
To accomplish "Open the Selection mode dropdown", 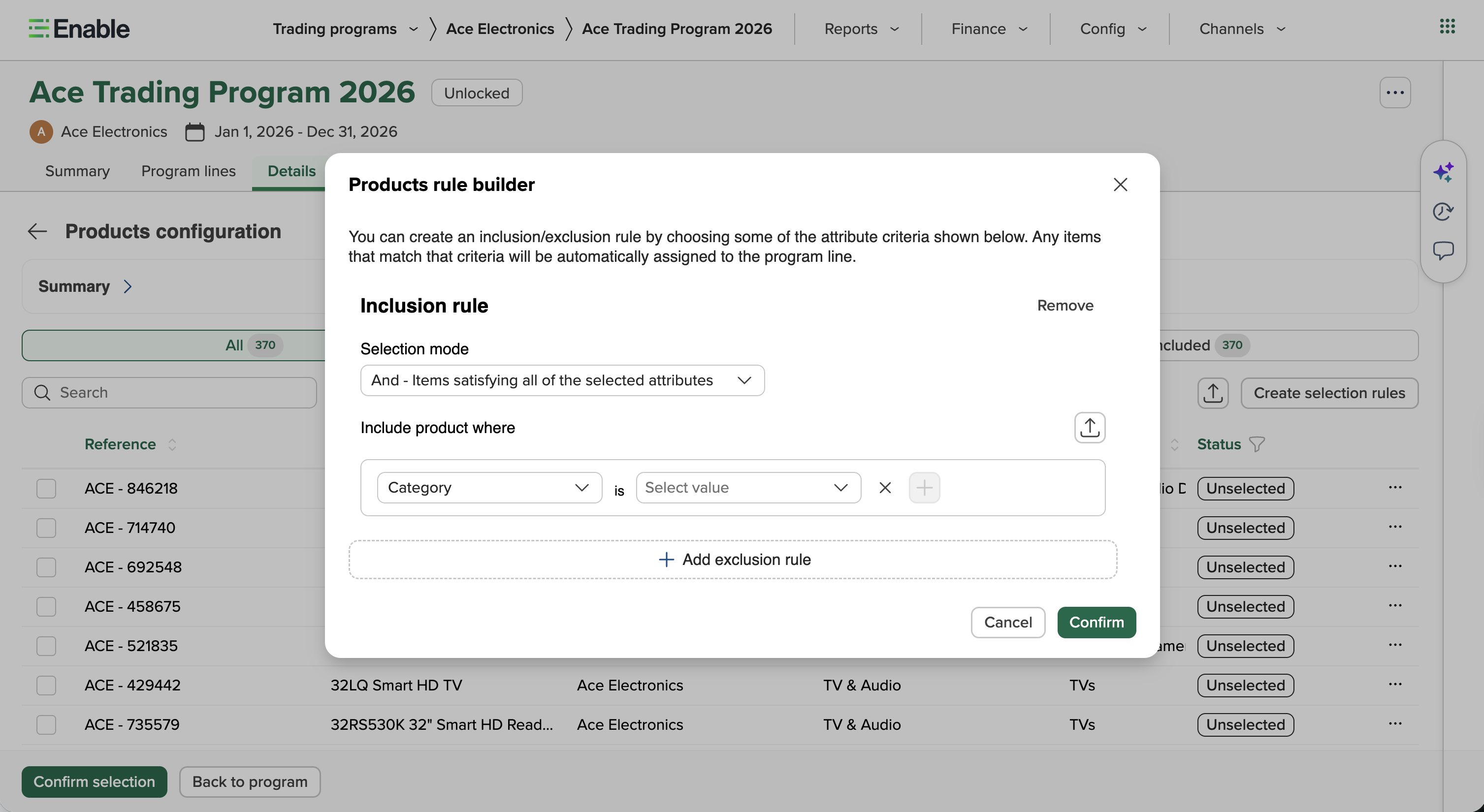I will (x=562, y=380).
